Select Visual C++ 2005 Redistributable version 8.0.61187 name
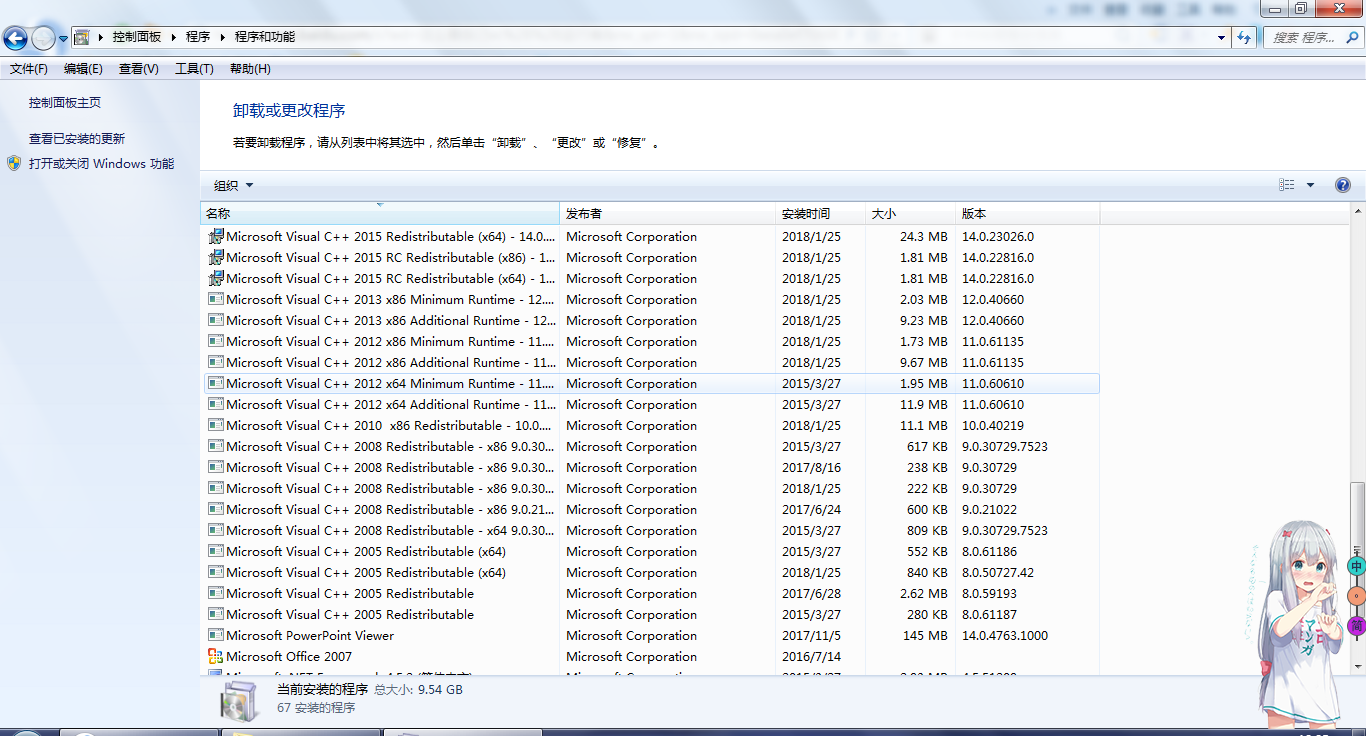Image resolution: width=1366 pixels, height=736 pixels. coord(350,615)
